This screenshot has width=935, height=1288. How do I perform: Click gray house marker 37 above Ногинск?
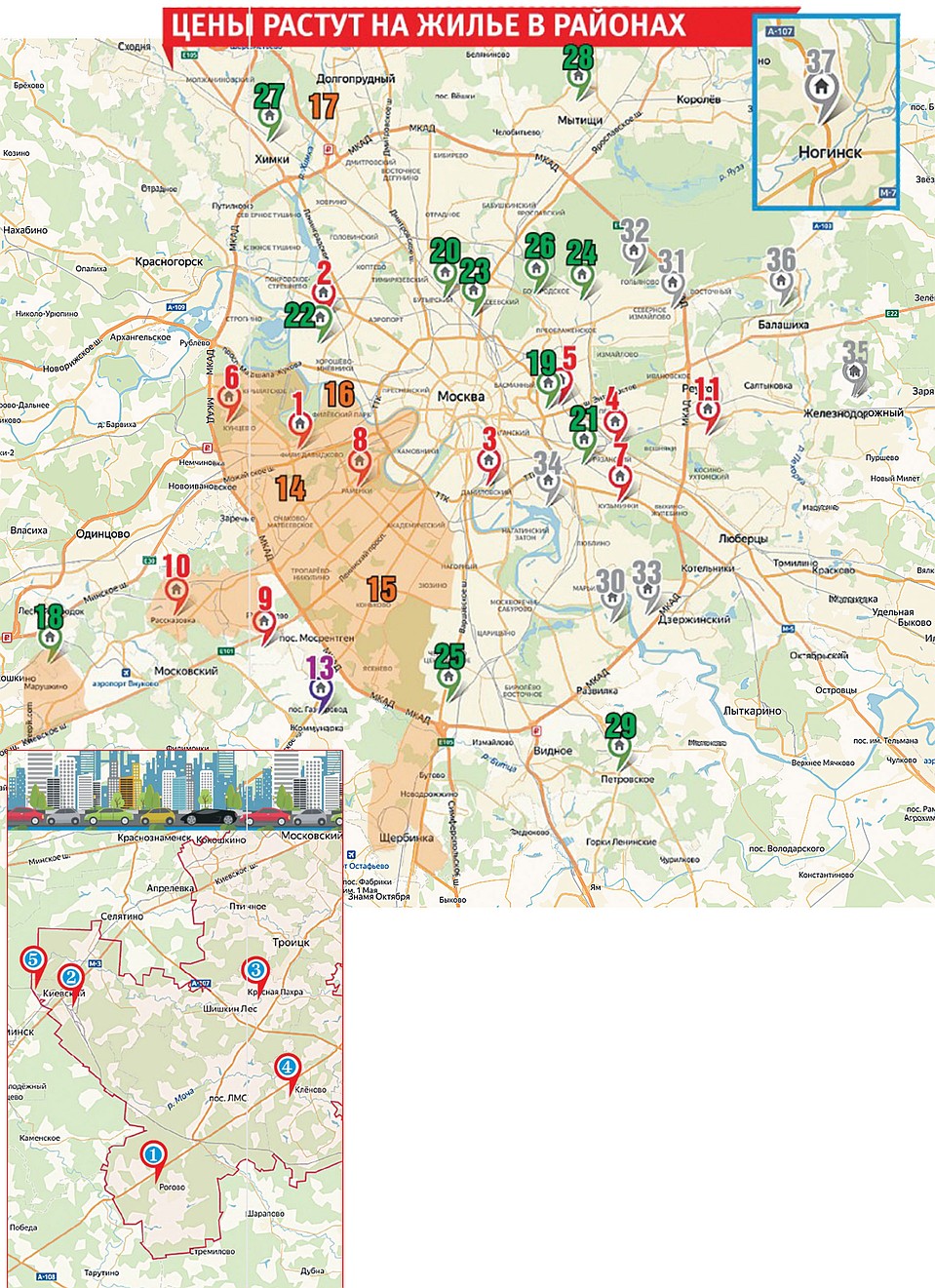[x=821, y=89]
